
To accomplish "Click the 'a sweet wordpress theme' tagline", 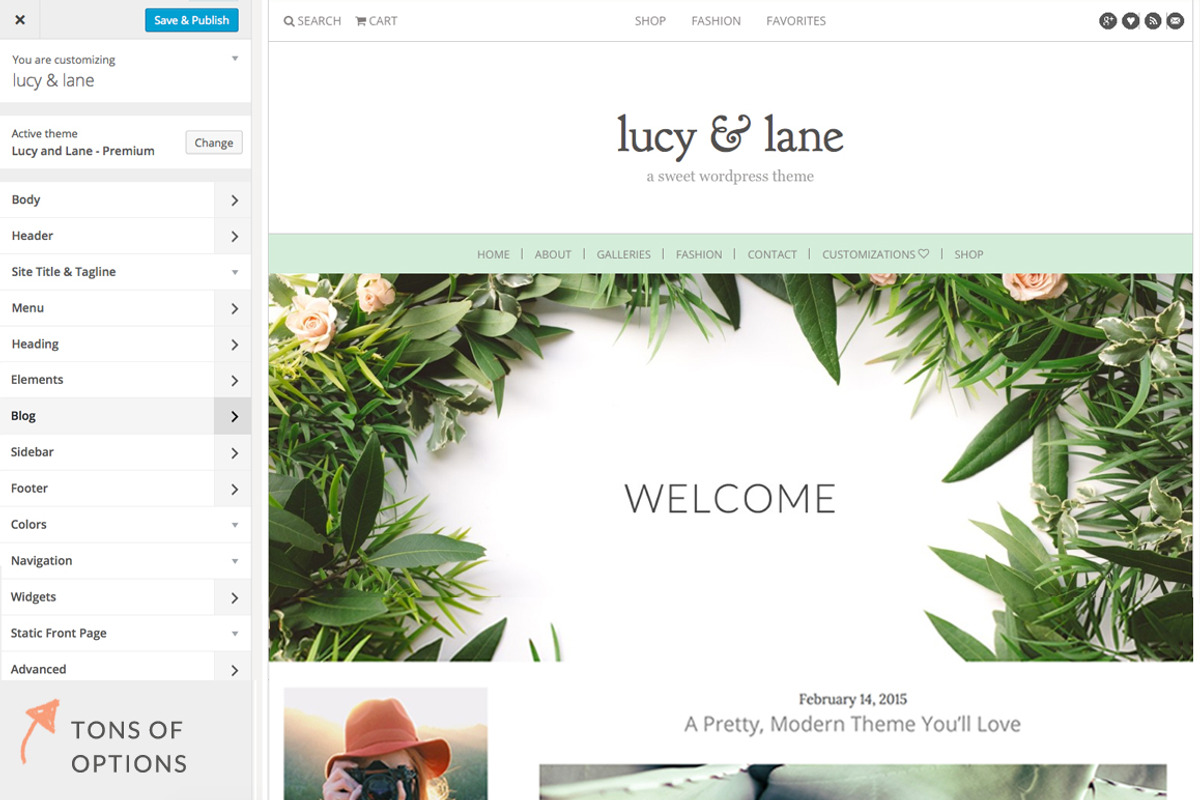I will tap(730, 177).
